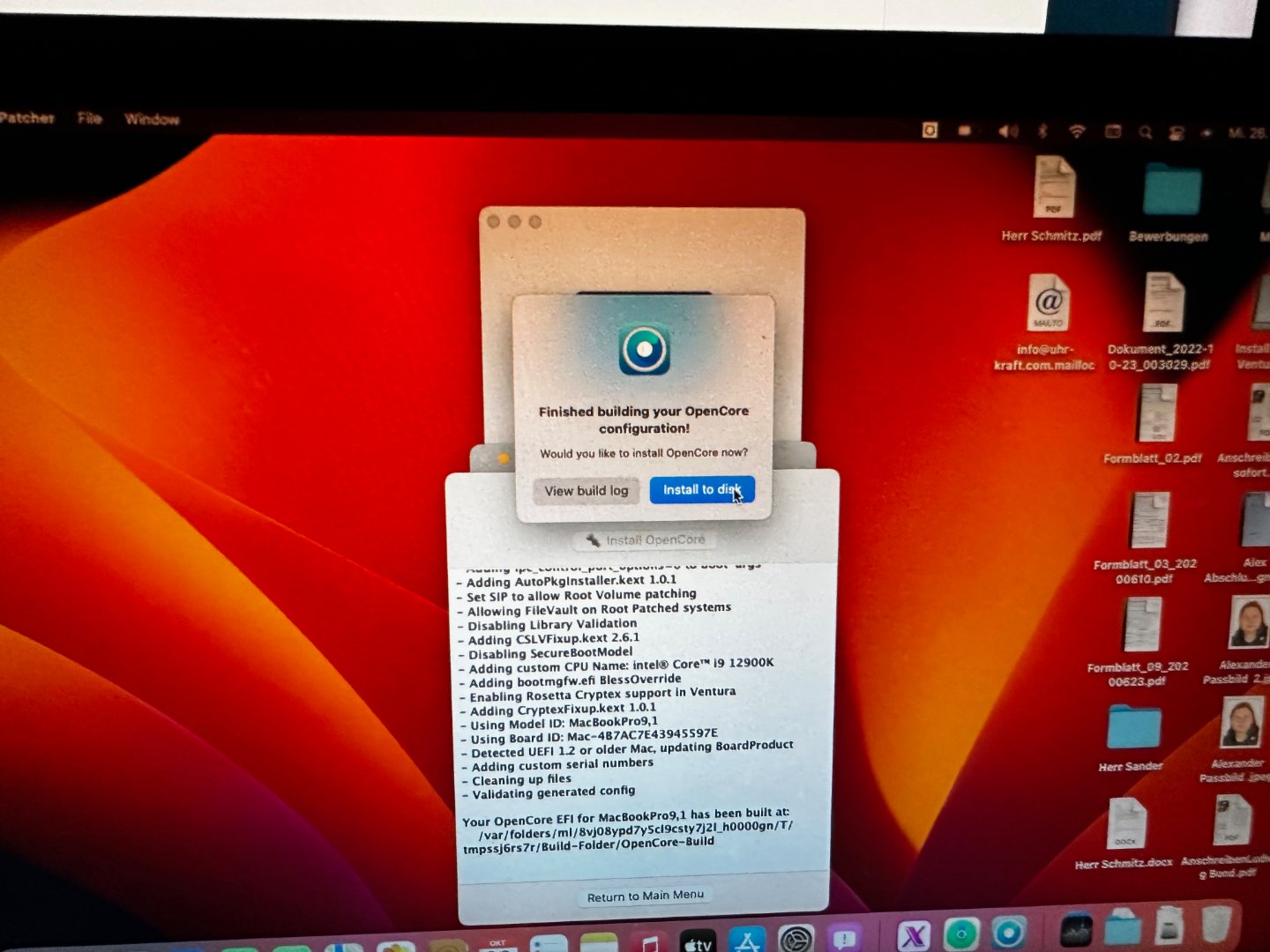Click the 'Cleaning up files' log line

[517, 780]
